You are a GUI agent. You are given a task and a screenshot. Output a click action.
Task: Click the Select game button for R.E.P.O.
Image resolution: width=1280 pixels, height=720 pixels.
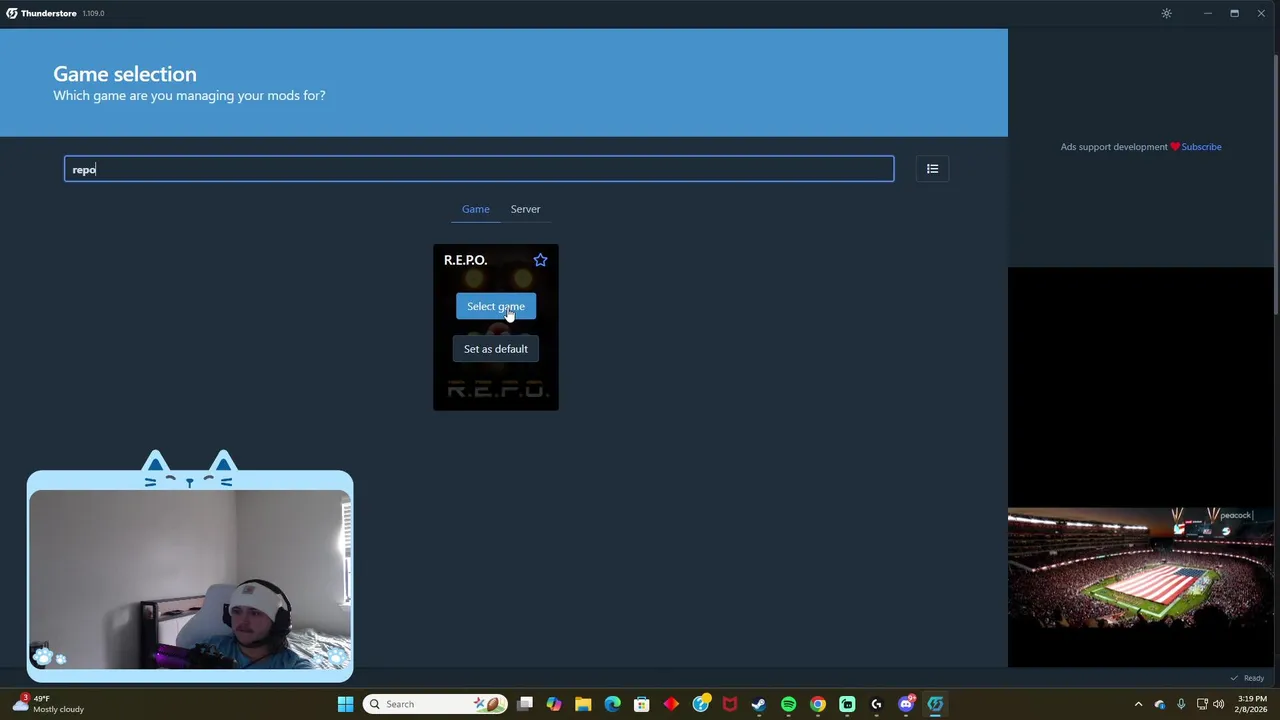pos(496,306)
